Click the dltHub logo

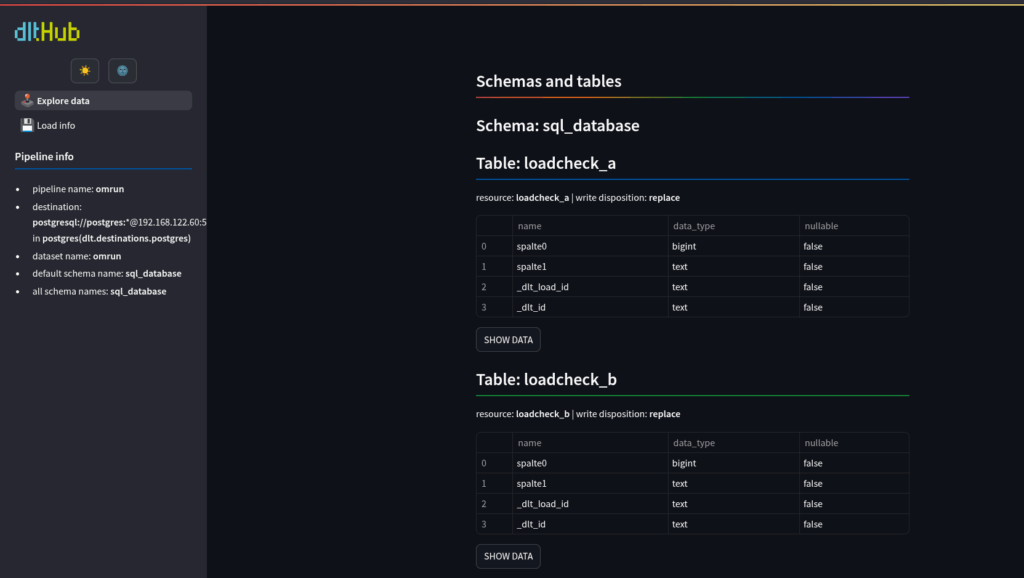pyautogui.click(x=47, y=31)
